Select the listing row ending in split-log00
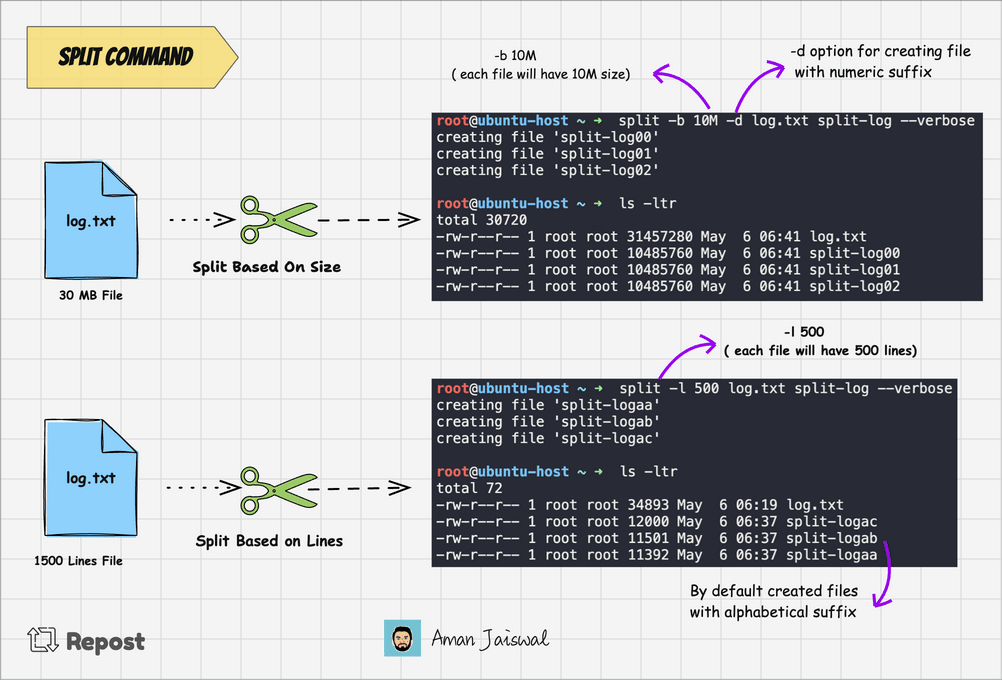1002x680 pixels. pos(668,253)
